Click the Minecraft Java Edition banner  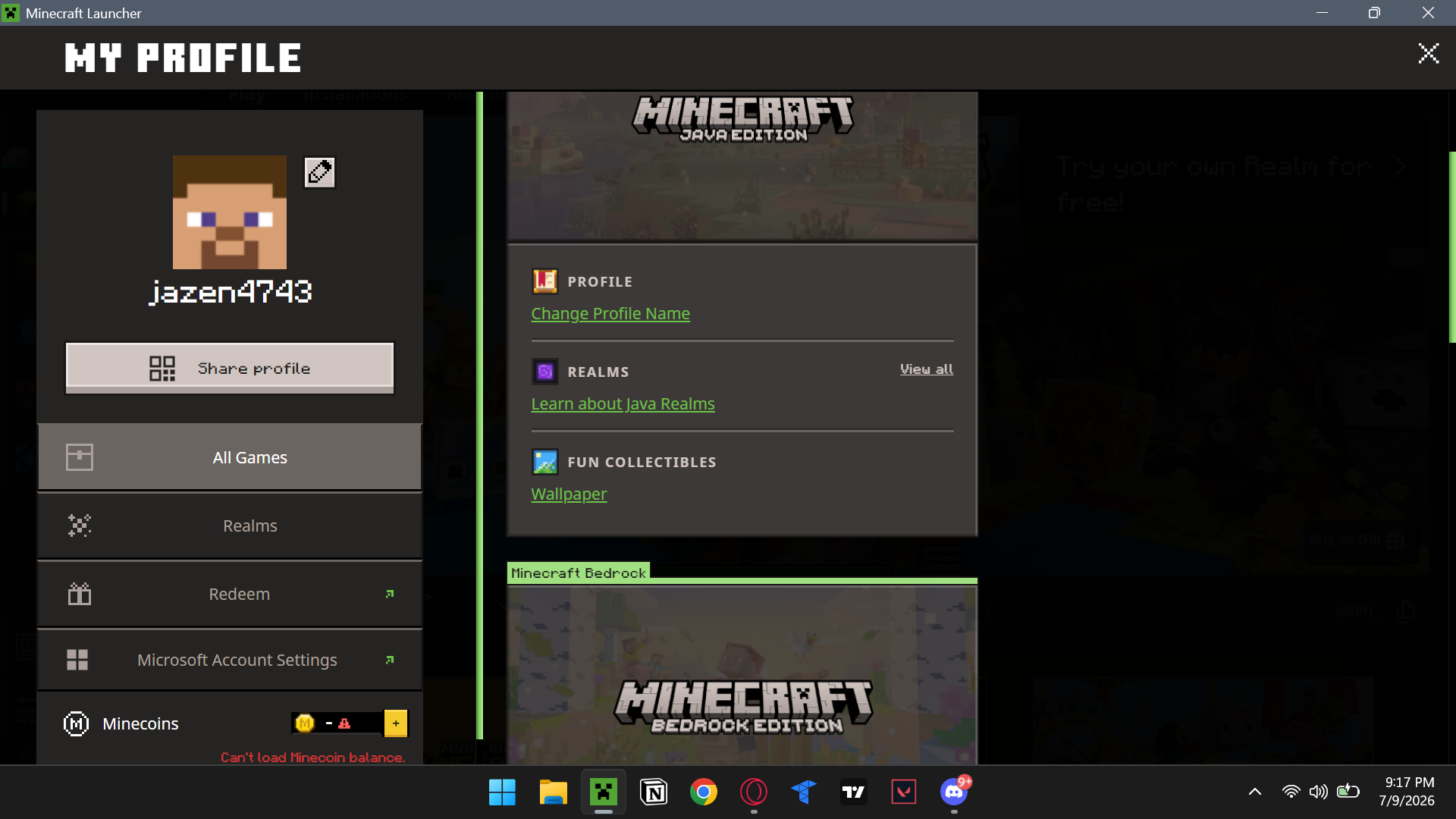(742, 166)
